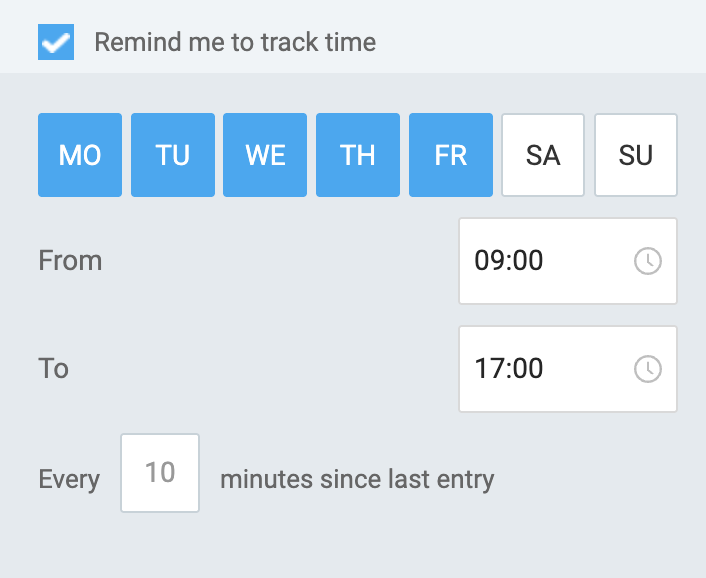The height and width of the screenshot is (578, 706).
Task: Deselect Wednesday from reminder days
Action: click(265, 155)
